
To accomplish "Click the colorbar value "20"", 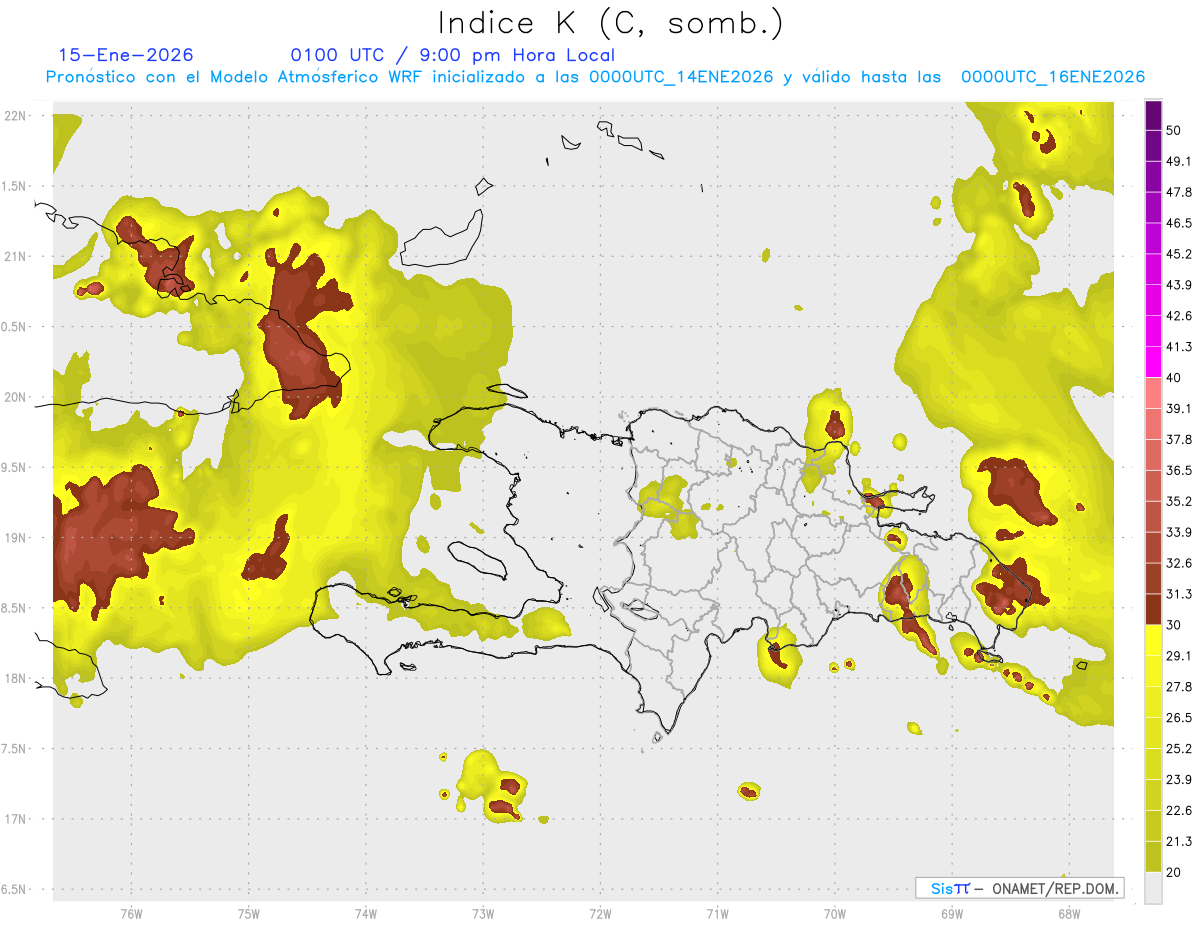I will pos(1174,872).
